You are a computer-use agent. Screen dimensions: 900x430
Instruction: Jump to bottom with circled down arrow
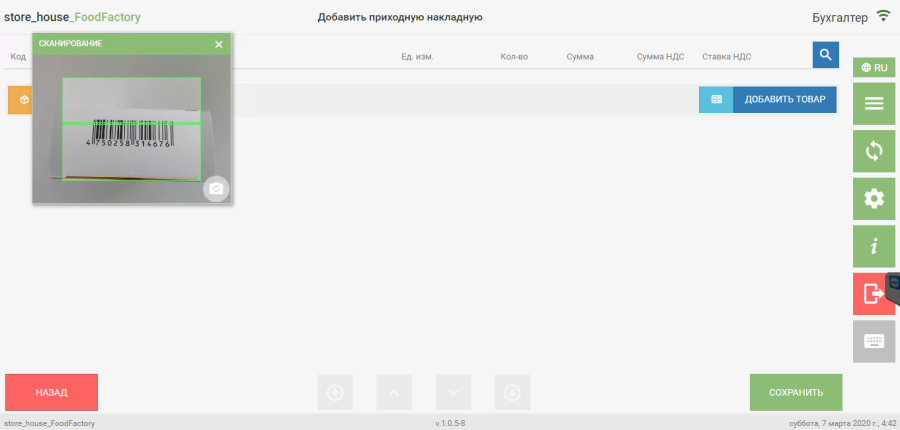click(512, 393)
